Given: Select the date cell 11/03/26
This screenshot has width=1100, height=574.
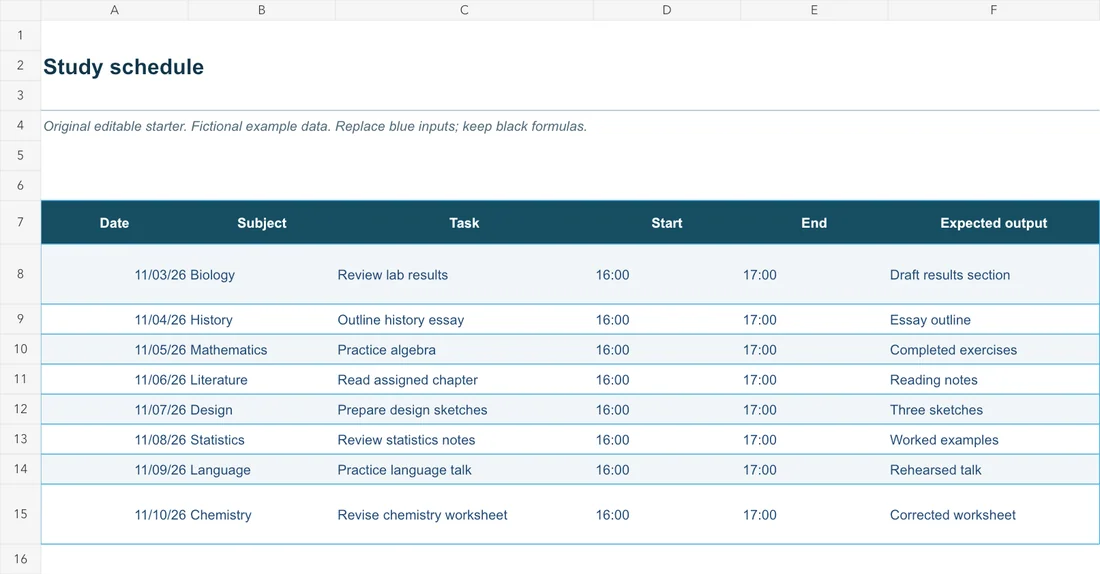Looking at the screenshot, I should click(114, 275).
